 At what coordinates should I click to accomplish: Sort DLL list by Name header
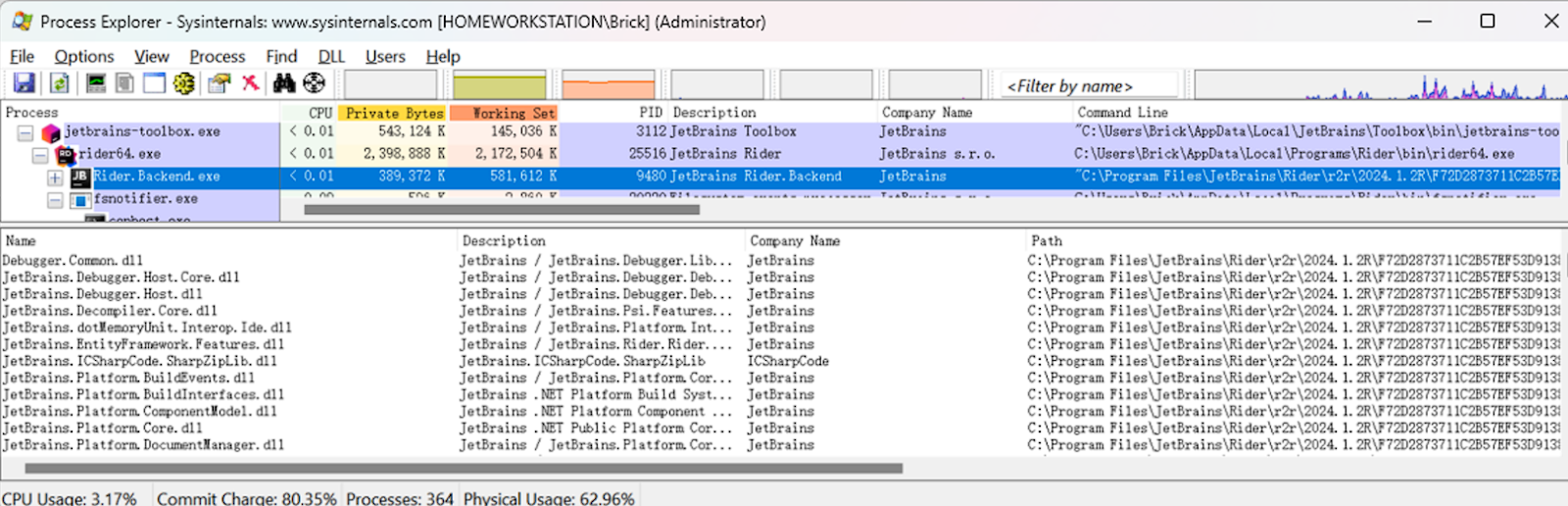click(228, 241)
